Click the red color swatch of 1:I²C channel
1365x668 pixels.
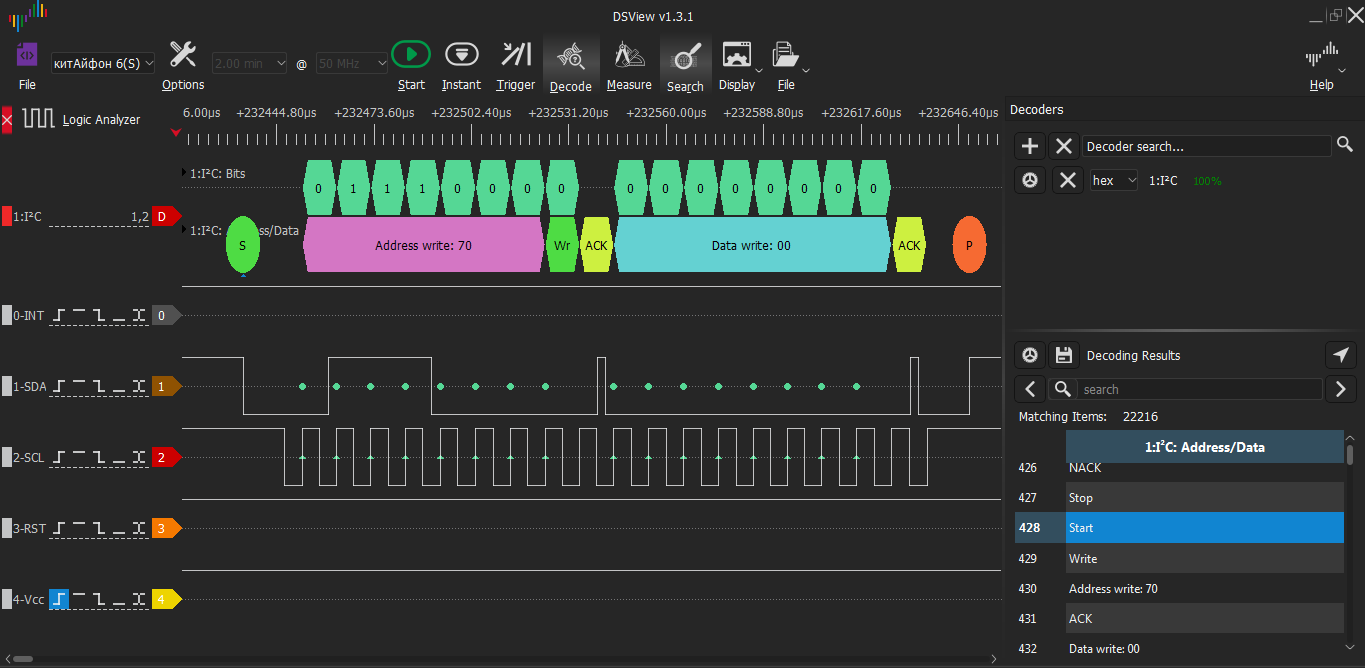[7, 216]
